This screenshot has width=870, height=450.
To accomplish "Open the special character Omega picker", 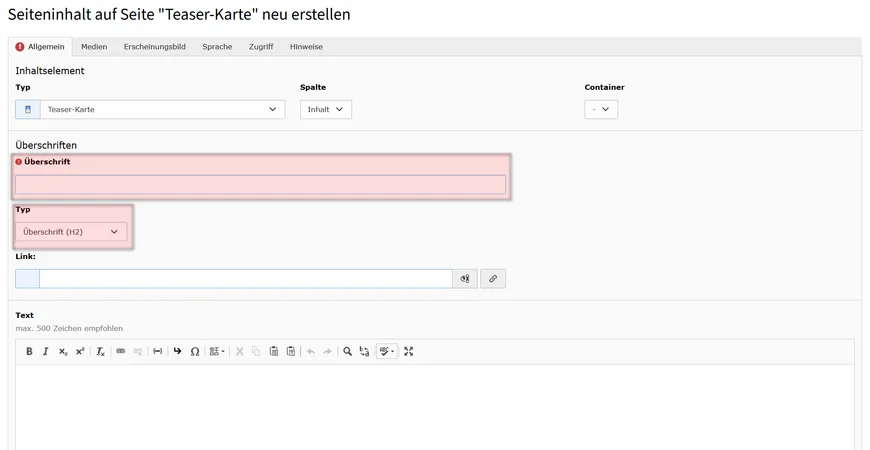I will [x=195, y=351].
